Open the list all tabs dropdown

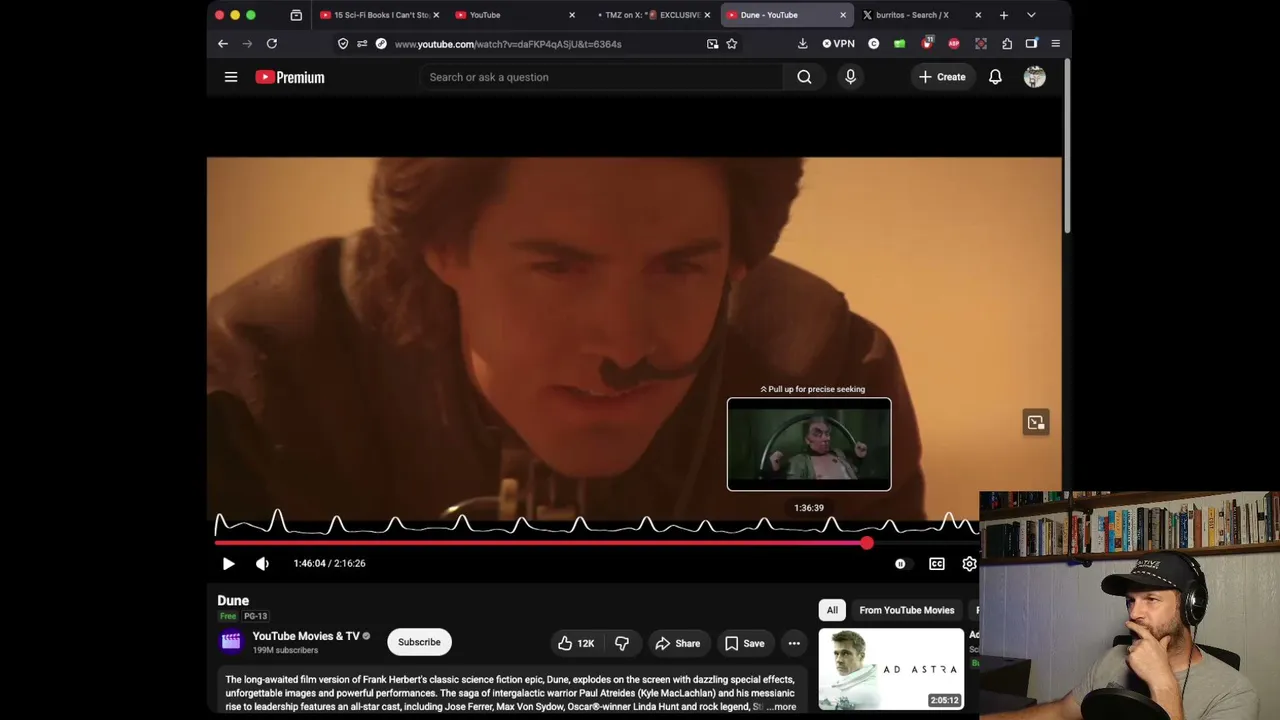tap(1031, 15)
